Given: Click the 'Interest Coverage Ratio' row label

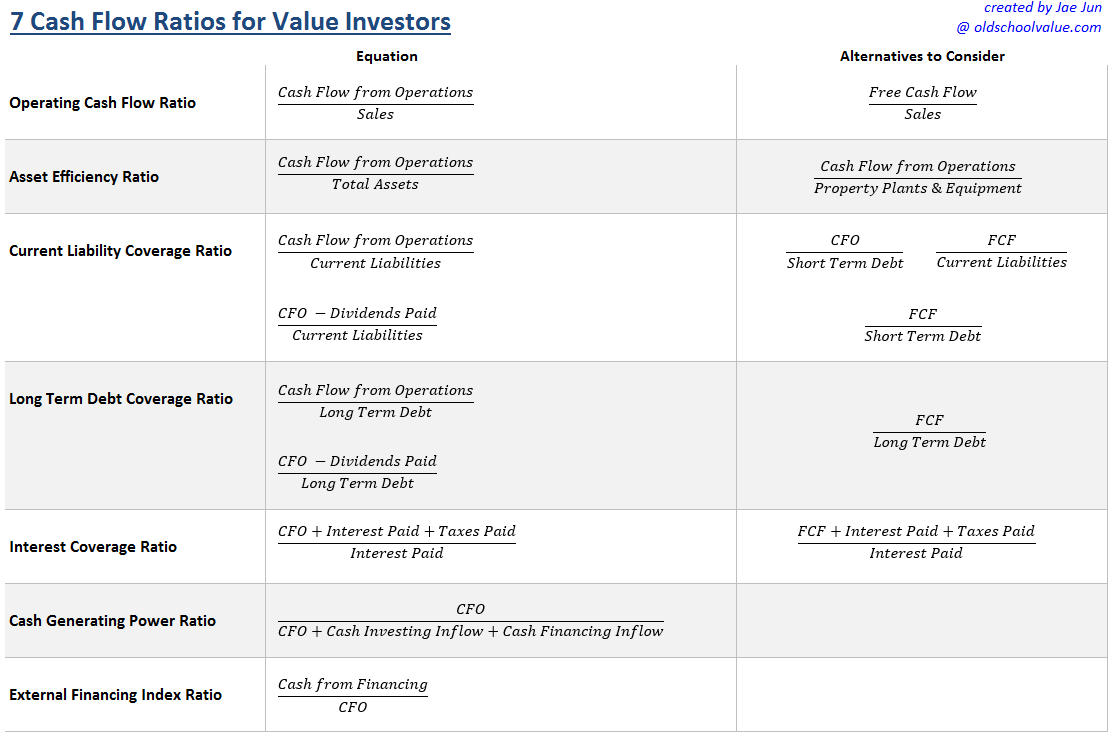Looking at the screenshot, I should (x=93, y=546).
